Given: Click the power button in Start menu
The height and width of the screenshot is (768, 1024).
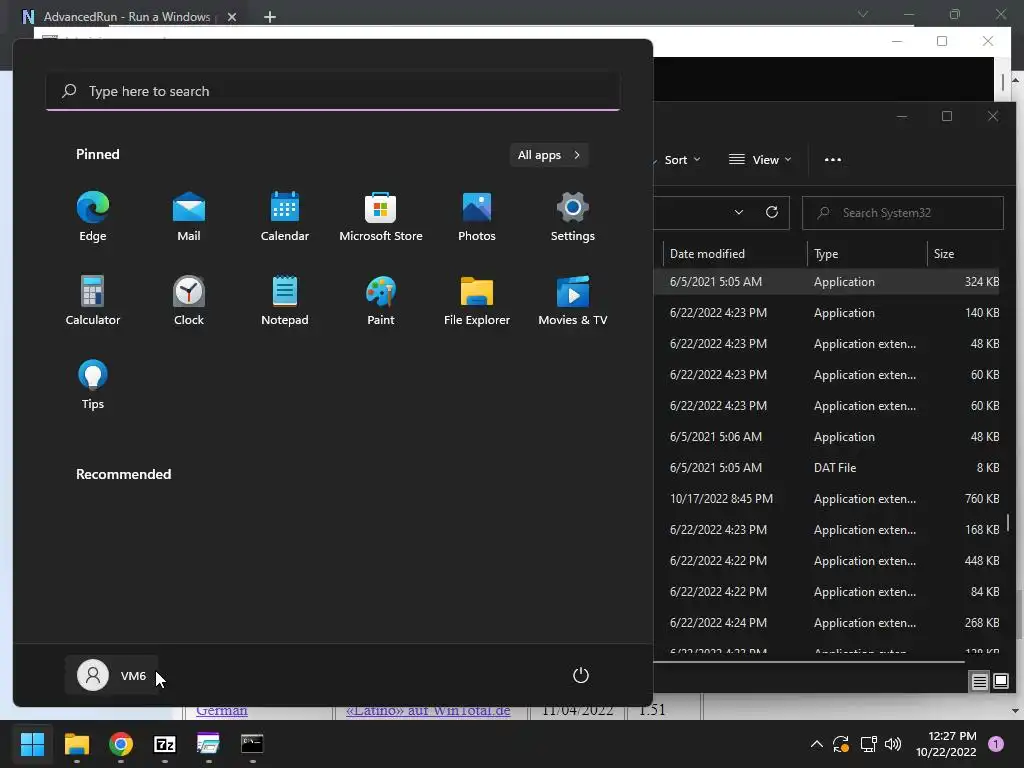Looking at the screenshot, I should (581, 675).
